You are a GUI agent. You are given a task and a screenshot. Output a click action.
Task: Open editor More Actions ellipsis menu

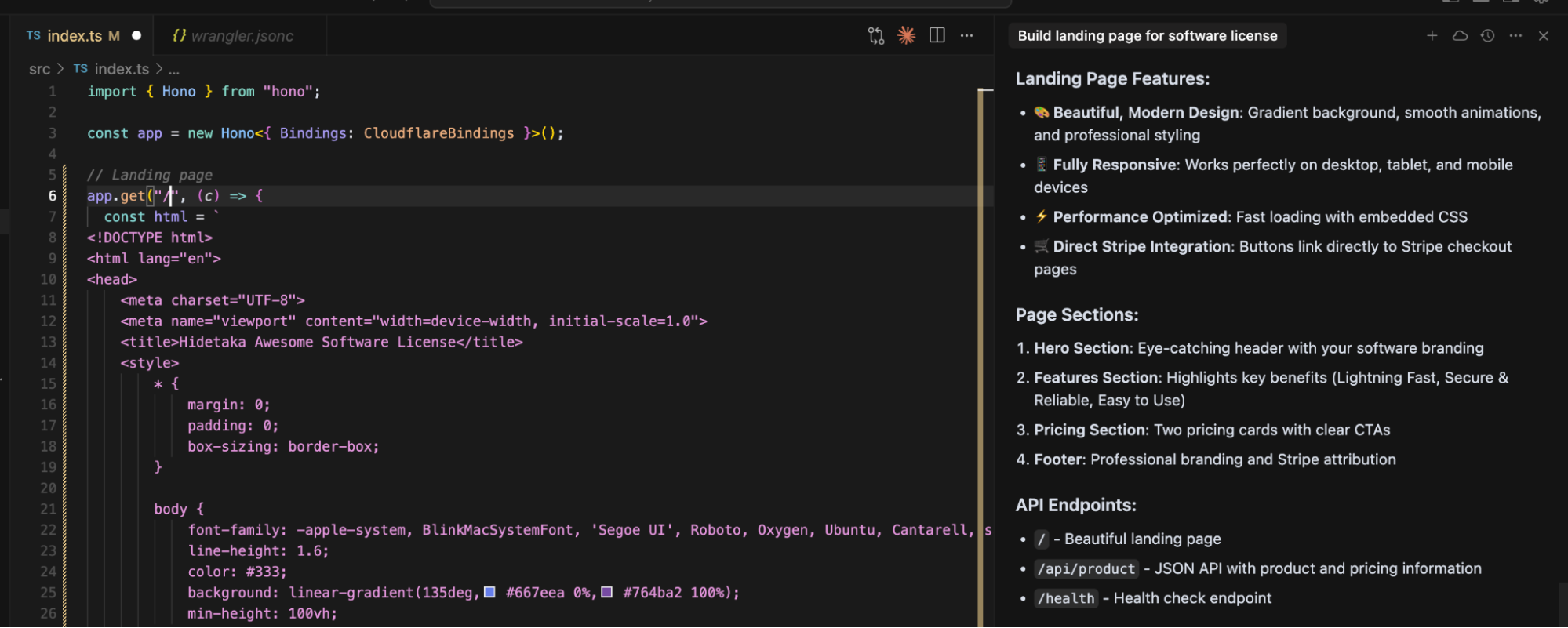pyautogui.click(x=966, y=36)
